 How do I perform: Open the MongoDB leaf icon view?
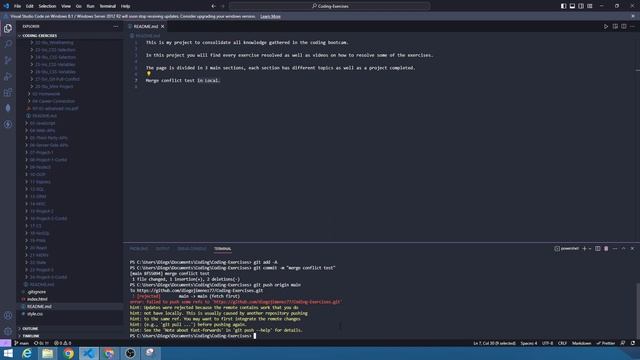[x=8, y=108]
